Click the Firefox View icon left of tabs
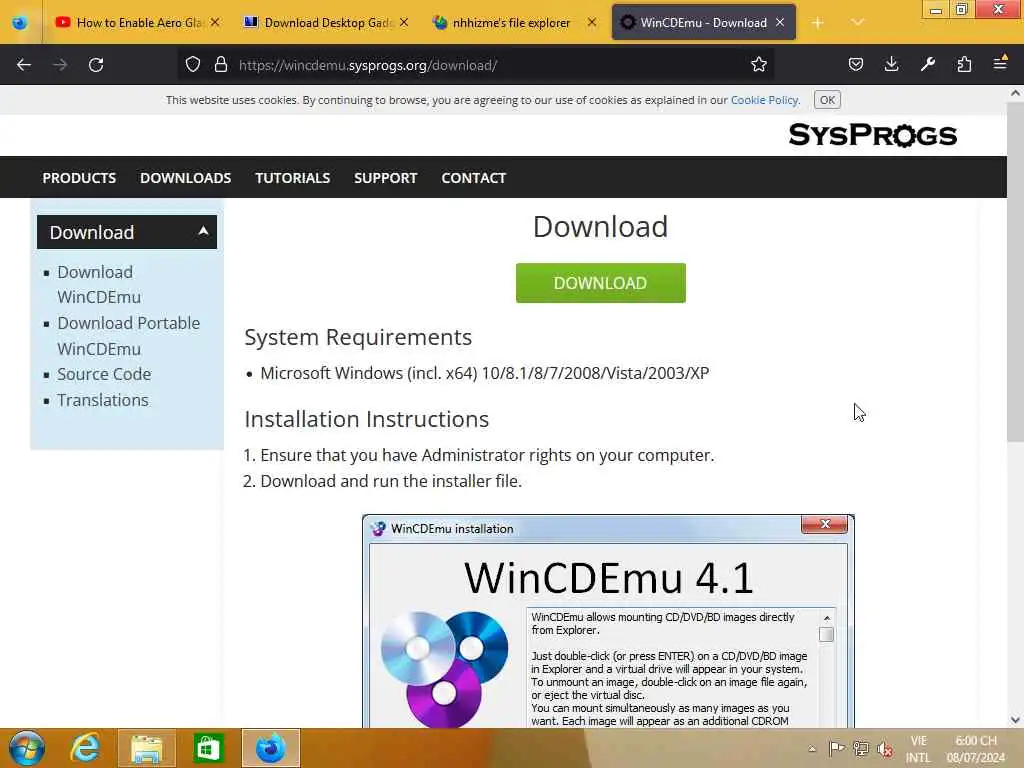The image size is (1024, 768). pos(20,23)
